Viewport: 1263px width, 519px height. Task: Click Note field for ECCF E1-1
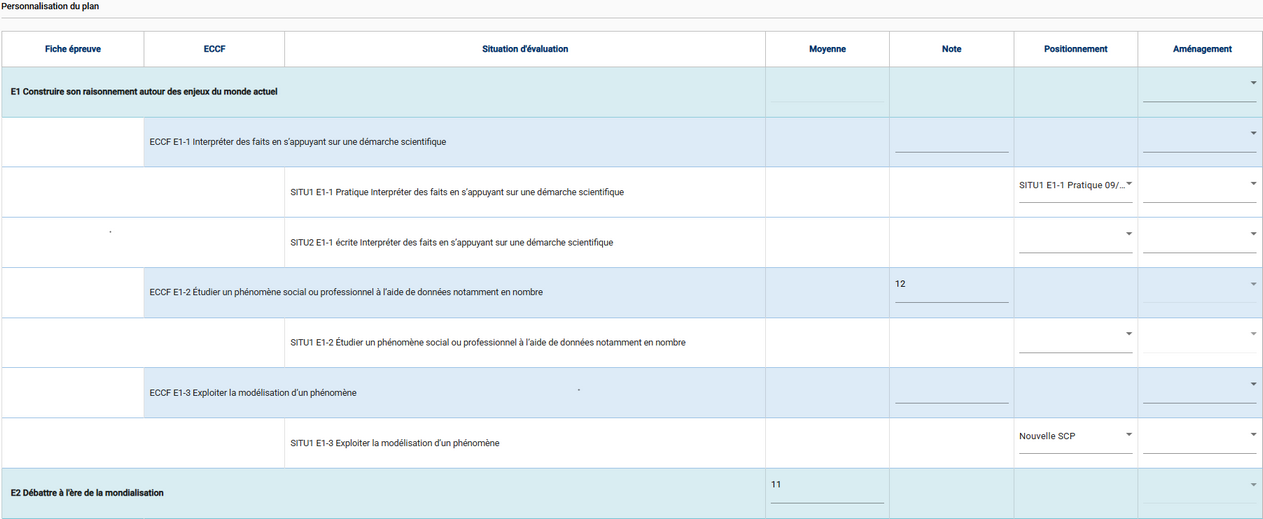[x=951, y=141]
